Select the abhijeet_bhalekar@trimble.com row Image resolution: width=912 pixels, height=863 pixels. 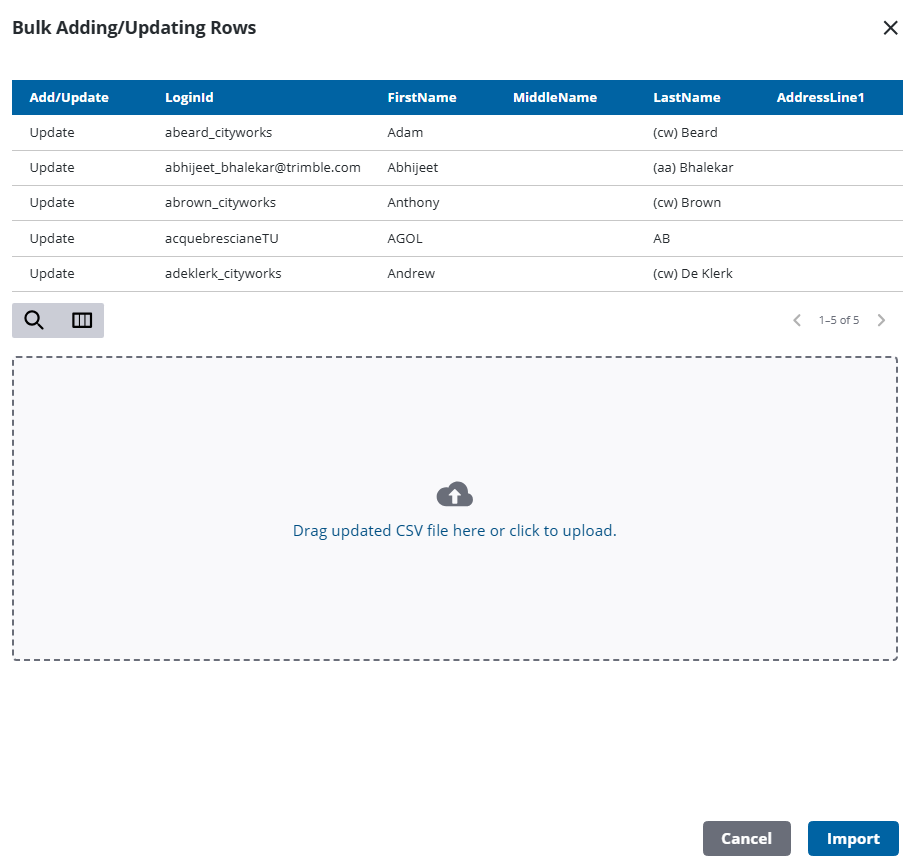[x=262, y=168]
